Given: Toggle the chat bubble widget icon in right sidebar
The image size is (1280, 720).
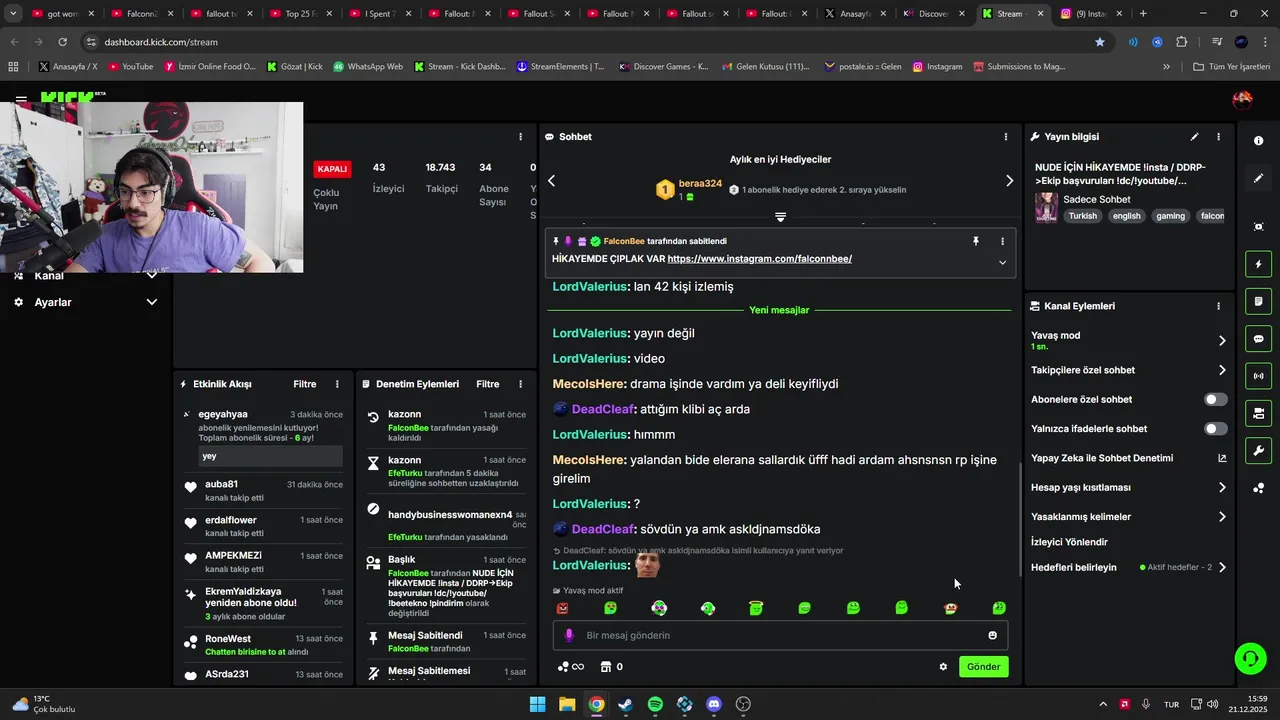Looking at the screenshot, I should (x=1258, y=339).
